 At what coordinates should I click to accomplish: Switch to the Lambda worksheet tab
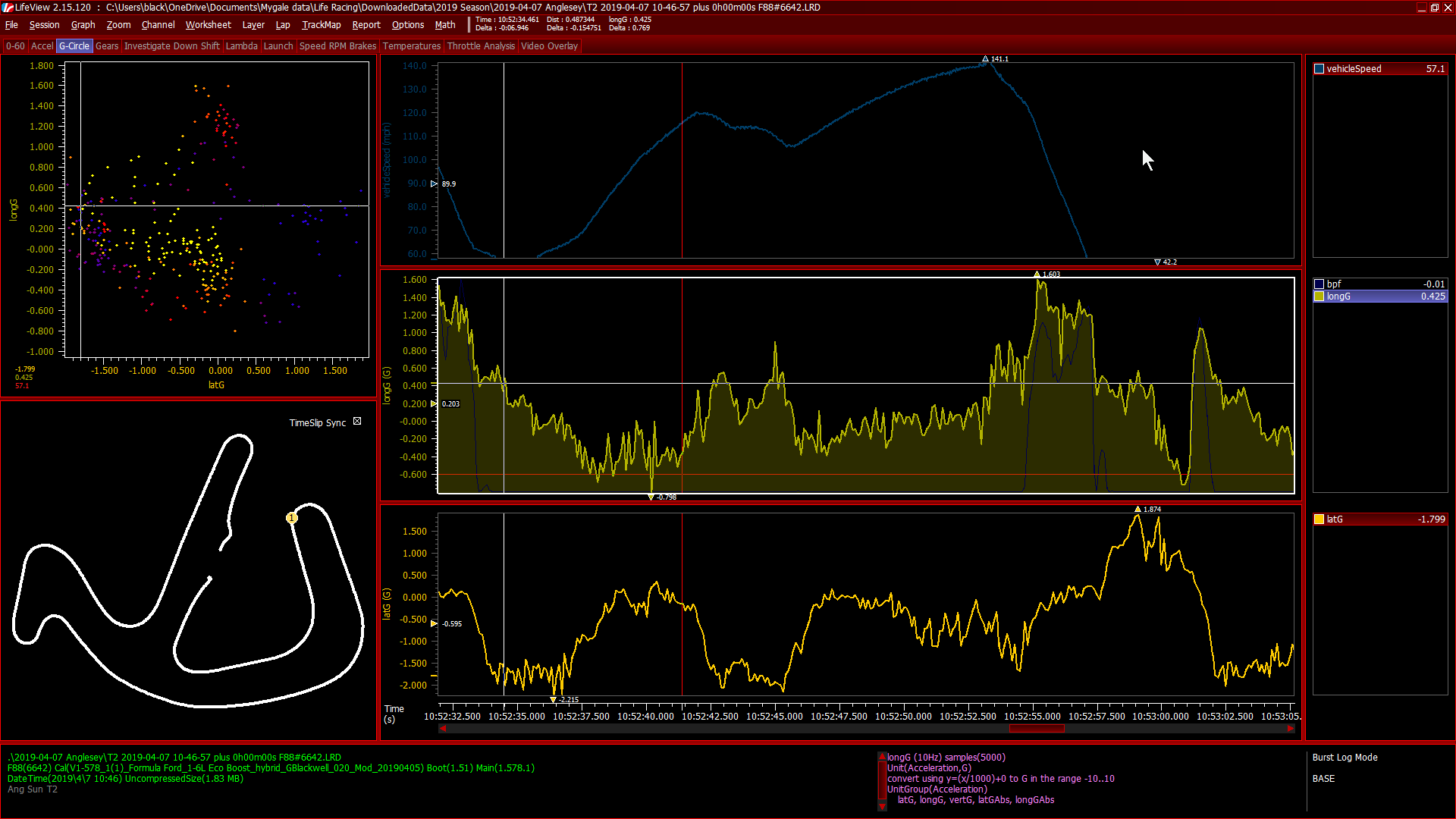coord(242,46)
